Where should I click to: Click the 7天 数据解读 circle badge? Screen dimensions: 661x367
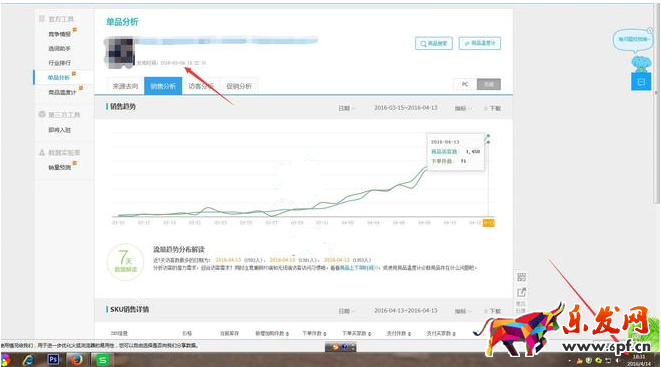pyautogui.click(x=126, y=262)
